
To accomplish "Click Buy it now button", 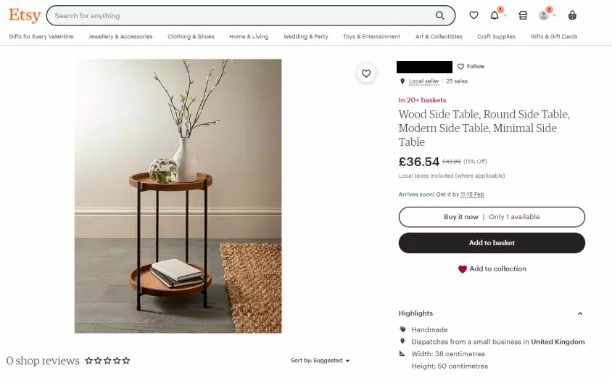I will point(492,217).
